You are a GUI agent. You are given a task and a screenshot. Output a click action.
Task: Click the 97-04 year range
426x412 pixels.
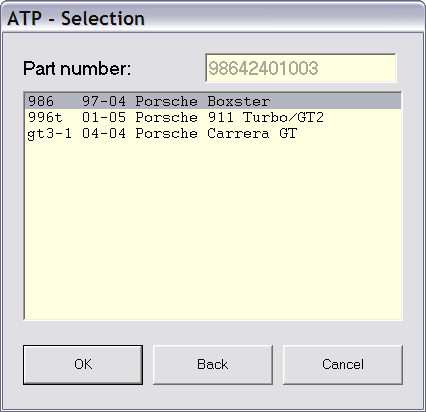point(104,101)
